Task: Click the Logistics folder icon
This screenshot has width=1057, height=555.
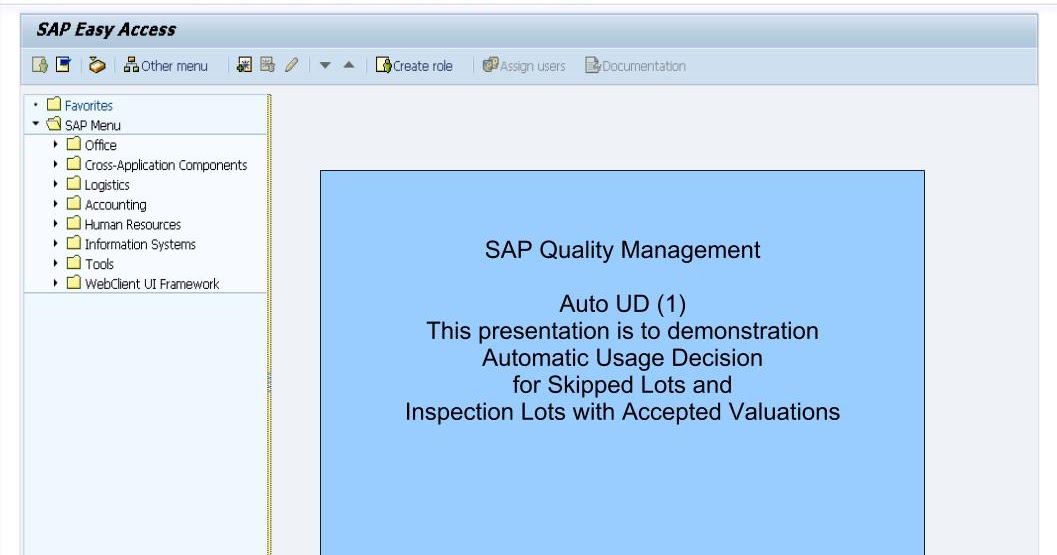Action: [73, 183]
